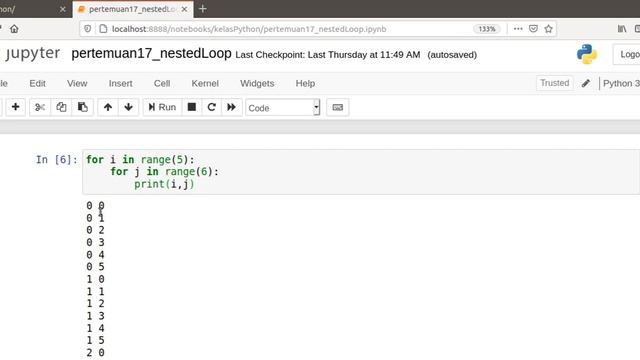
Task: Move the selected cell up
Action: click(108, 107)
